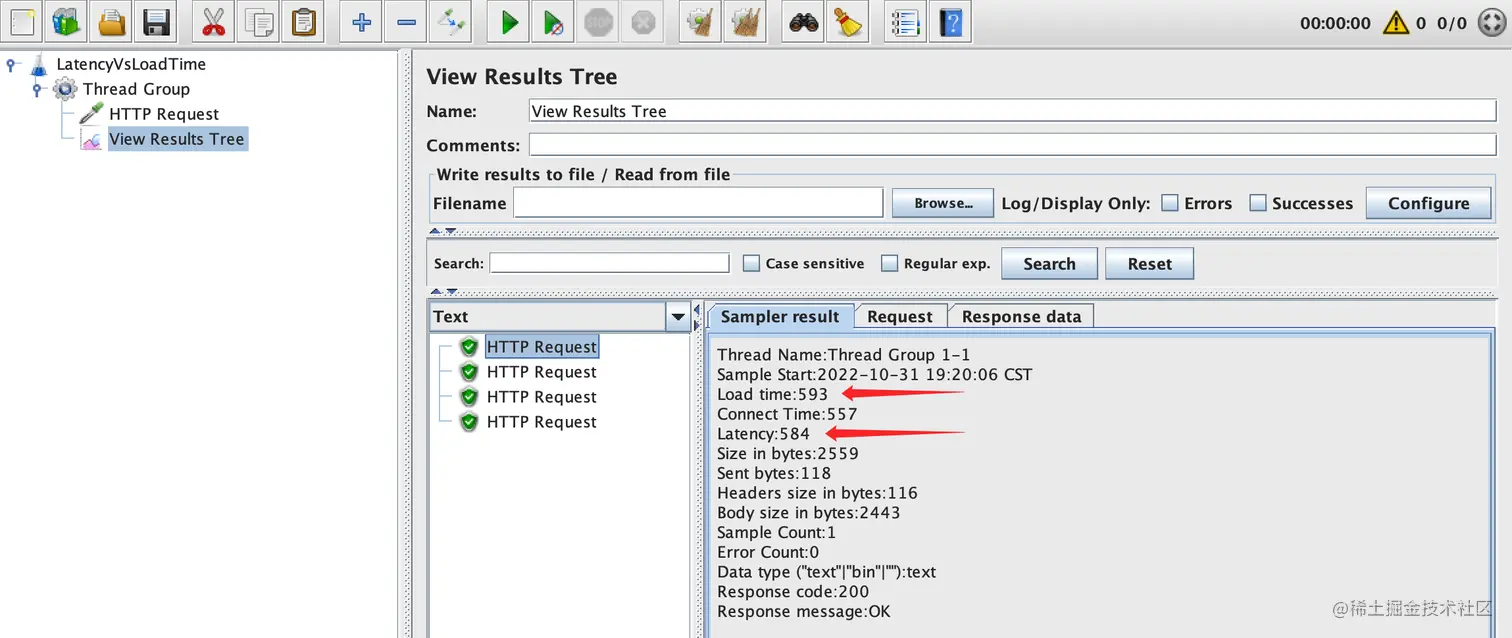Click the greyed Shutdown icon
Viewport: 1512px width, 638px height.
tap(643, 22)
